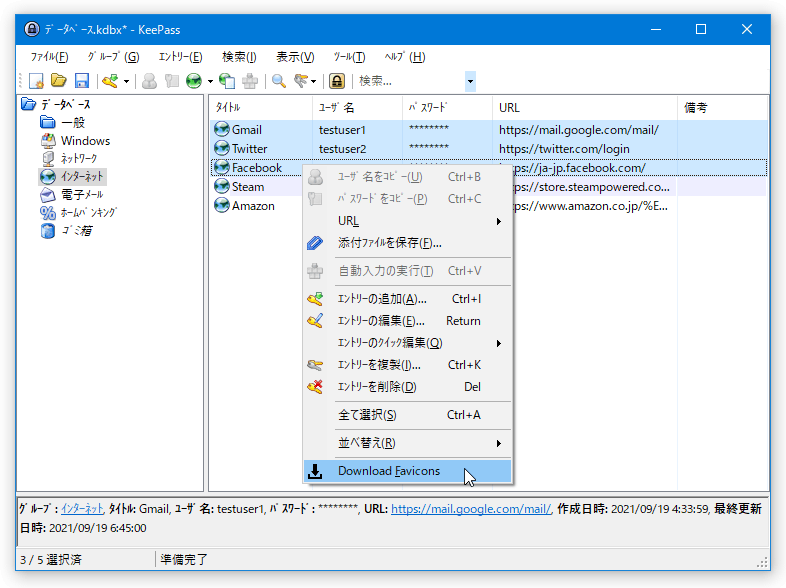Open the ツール(T) menu
This screenshot has height=588, width=786.
(x=349, y=57)
